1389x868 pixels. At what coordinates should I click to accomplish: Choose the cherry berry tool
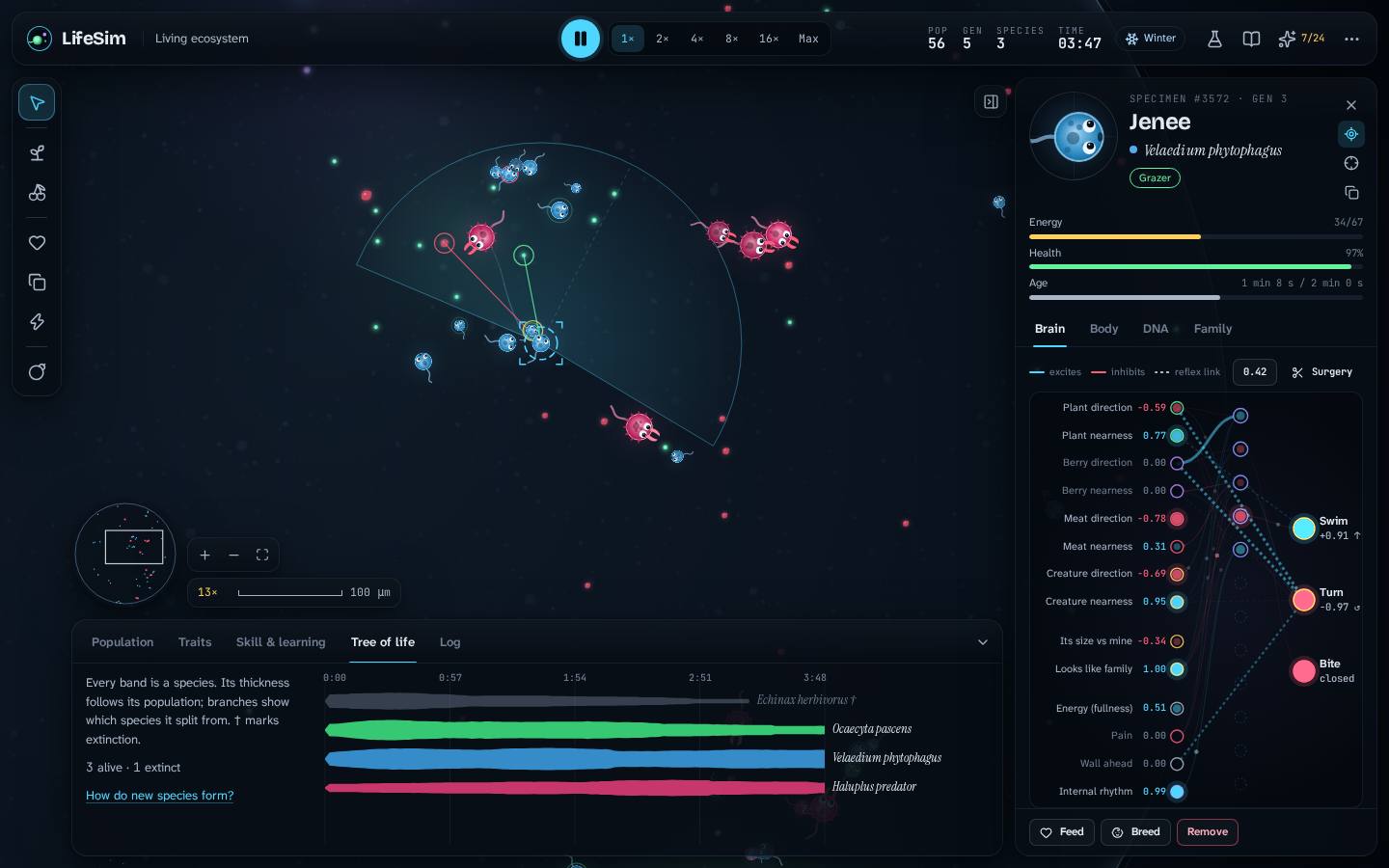(37, 193)
